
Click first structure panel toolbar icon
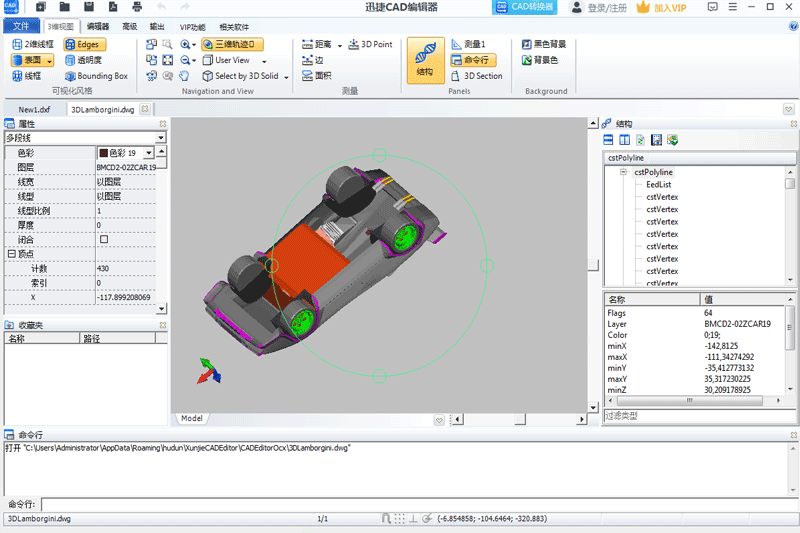608,140
